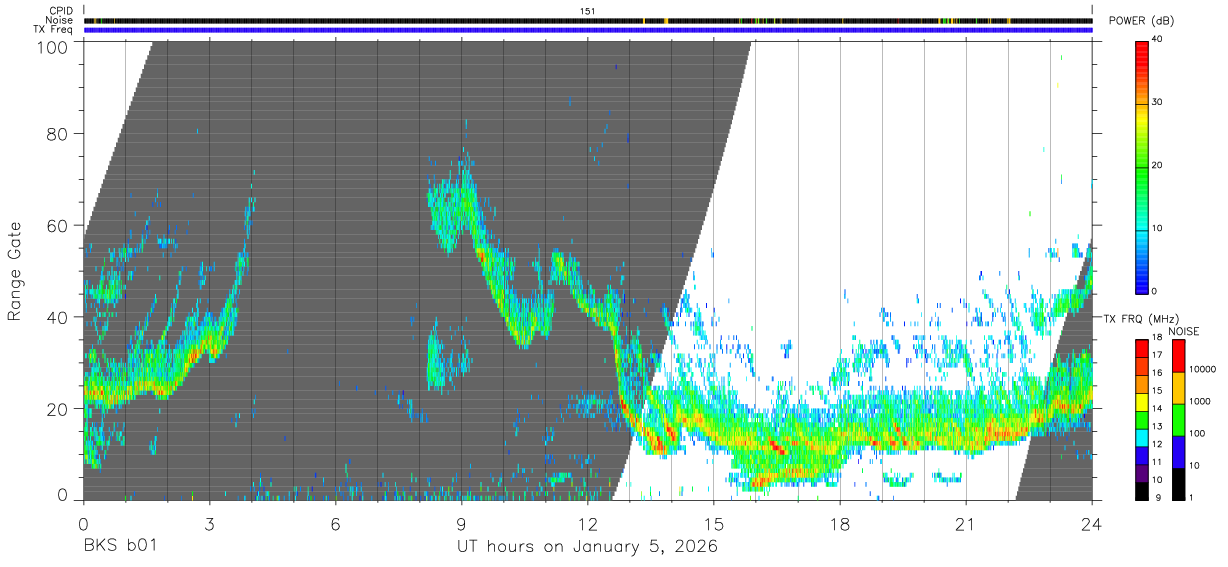The height and width of the screenshot is (567, 1228).
Task: Click the Range Gate axis title
Action: point(15,271)
